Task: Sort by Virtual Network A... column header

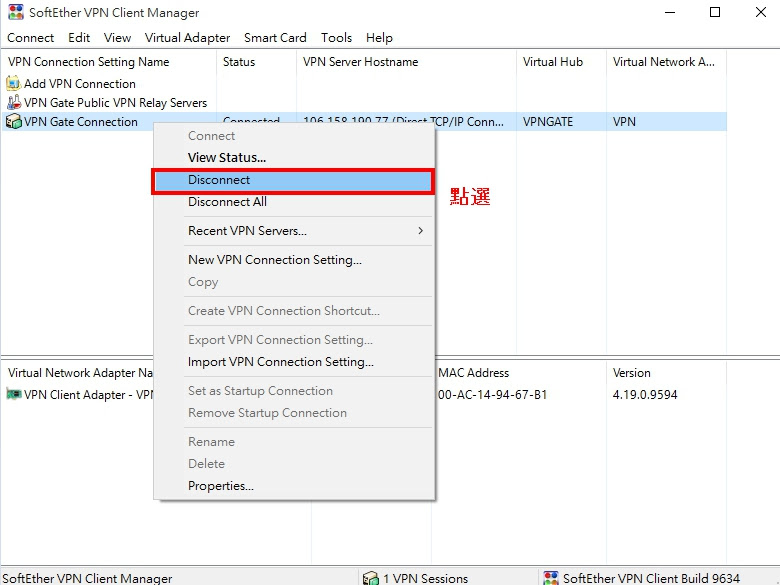Action: 667,62
